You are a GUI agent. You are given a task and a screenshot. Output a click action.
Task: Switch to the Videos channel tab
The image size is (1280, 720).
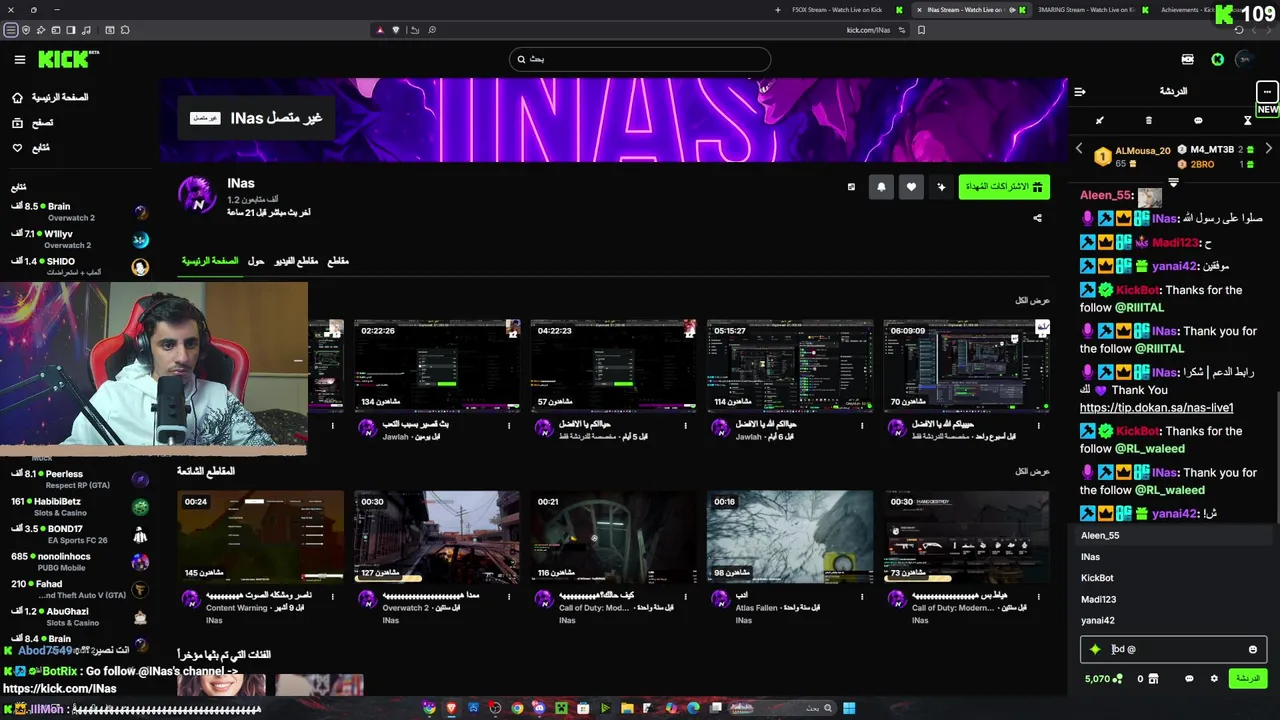tap(296, 261)
